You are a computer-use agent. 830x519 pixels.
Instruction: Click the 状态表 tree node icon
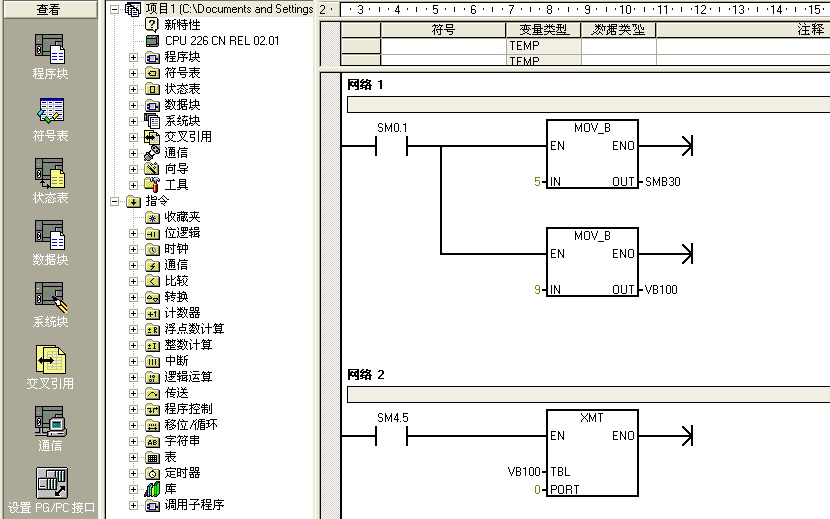pyautogui.click(x=152, y=89)
